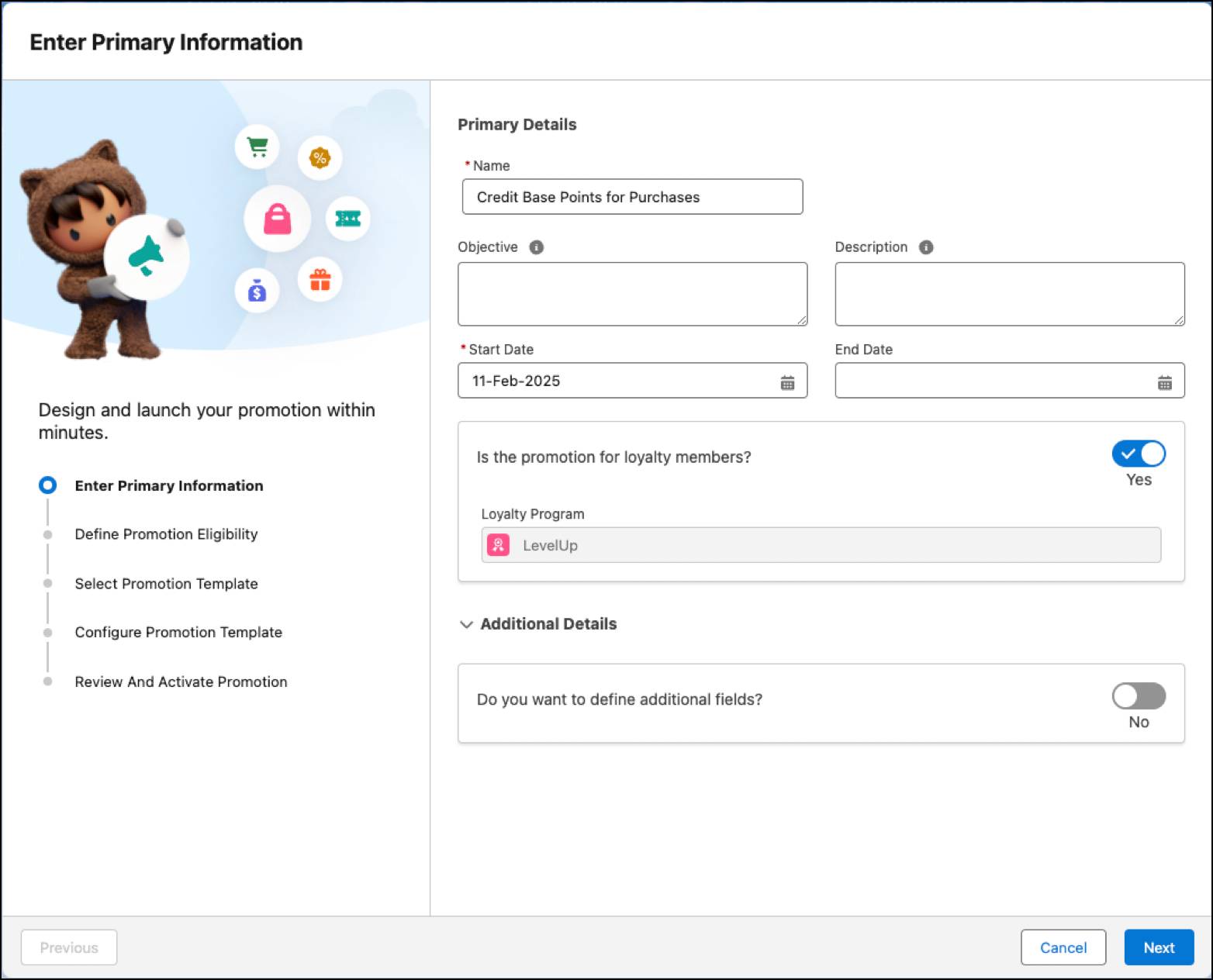Viewport: 1213px width, 980px height.
Task: Click the orange percent badge illustration icon
Action: [320, 158]
